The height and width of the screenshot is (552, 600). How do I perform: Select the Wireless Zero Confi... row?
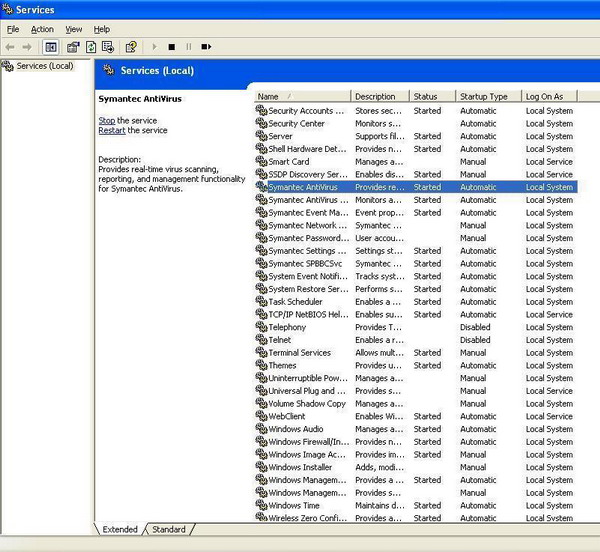(416, 518)
